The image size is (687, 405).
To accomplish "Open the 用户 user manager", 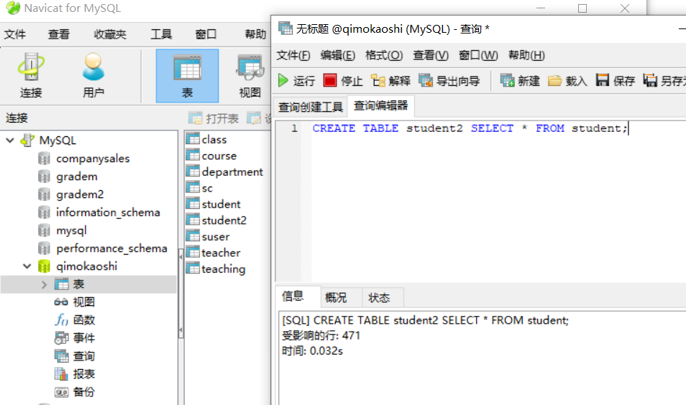I will coord(93,75).
